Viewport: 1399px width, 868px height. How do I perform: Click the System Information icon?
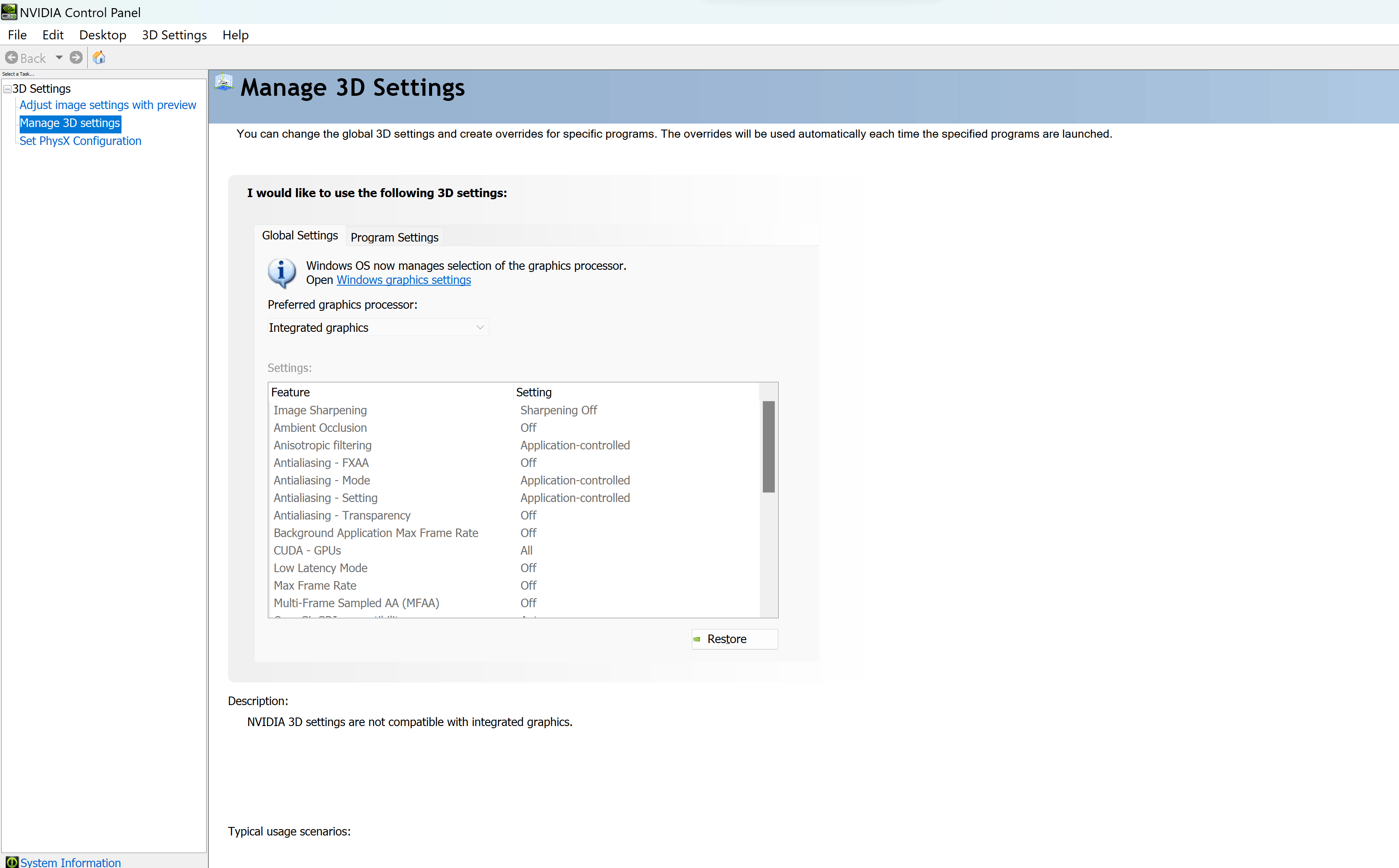12,862
